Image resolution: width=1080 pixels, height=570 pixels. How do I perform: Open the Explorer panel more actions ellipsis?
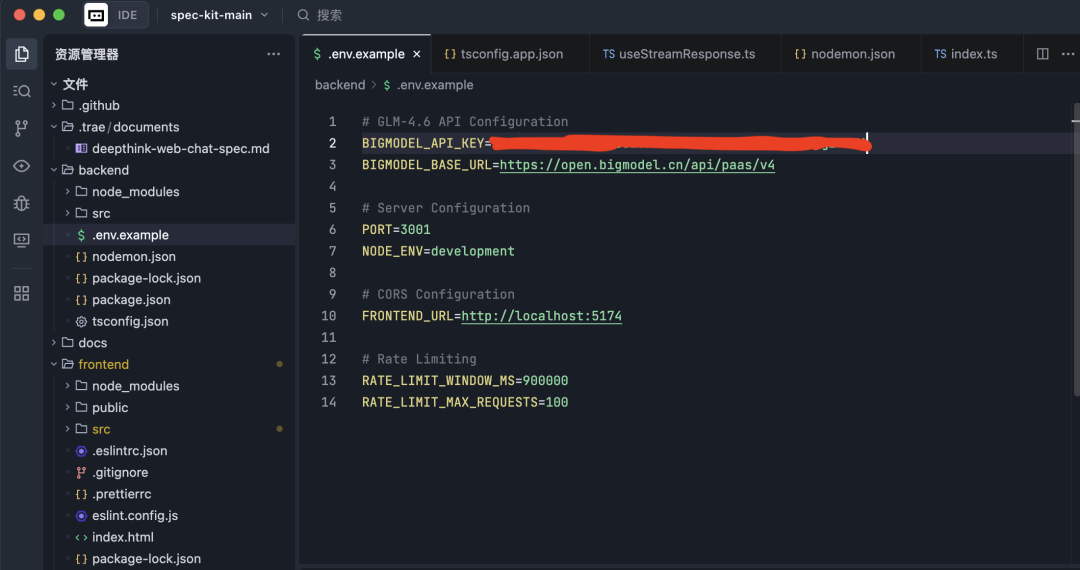point(273,54)
